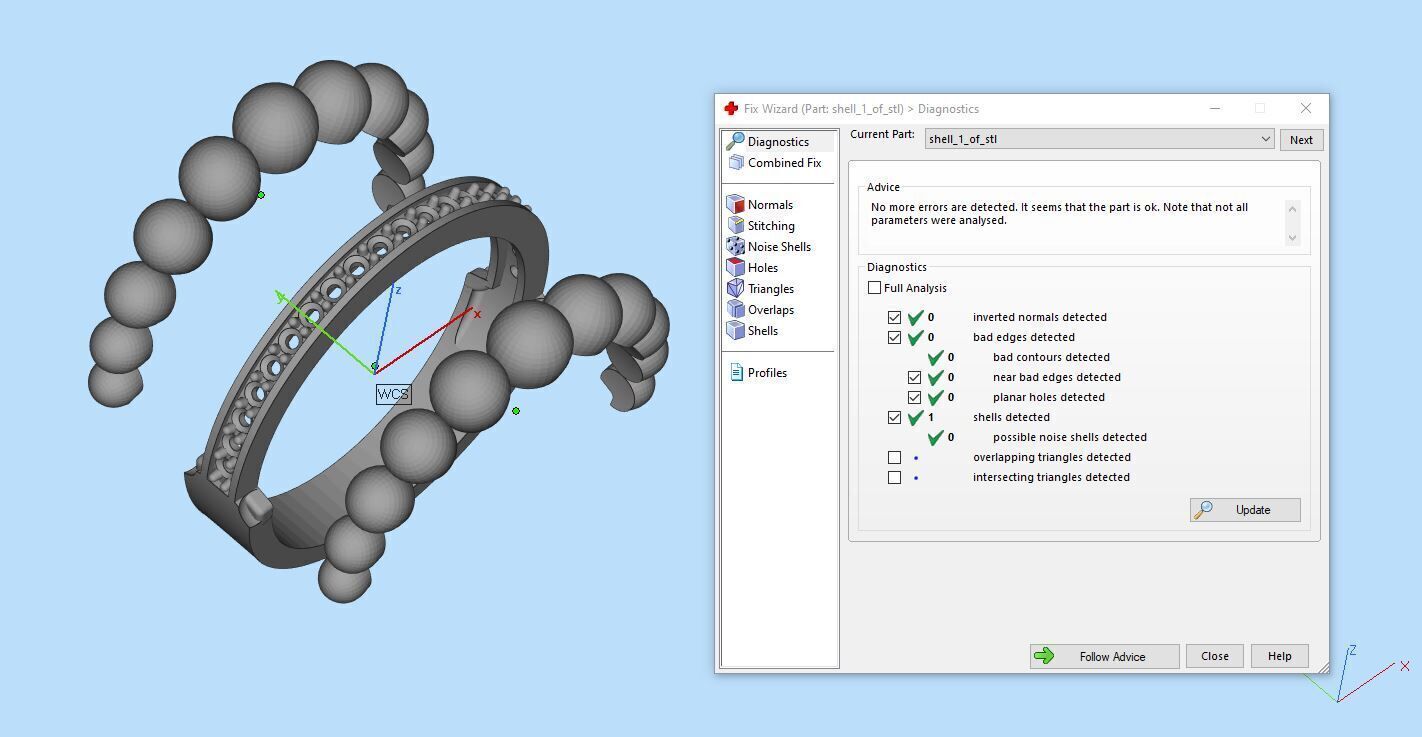Image resolution: width=1422 pixels, height=737 pixels.
Task: Open Diagnostics magnifier icon in sidebar
Action: tap(735, 141)
